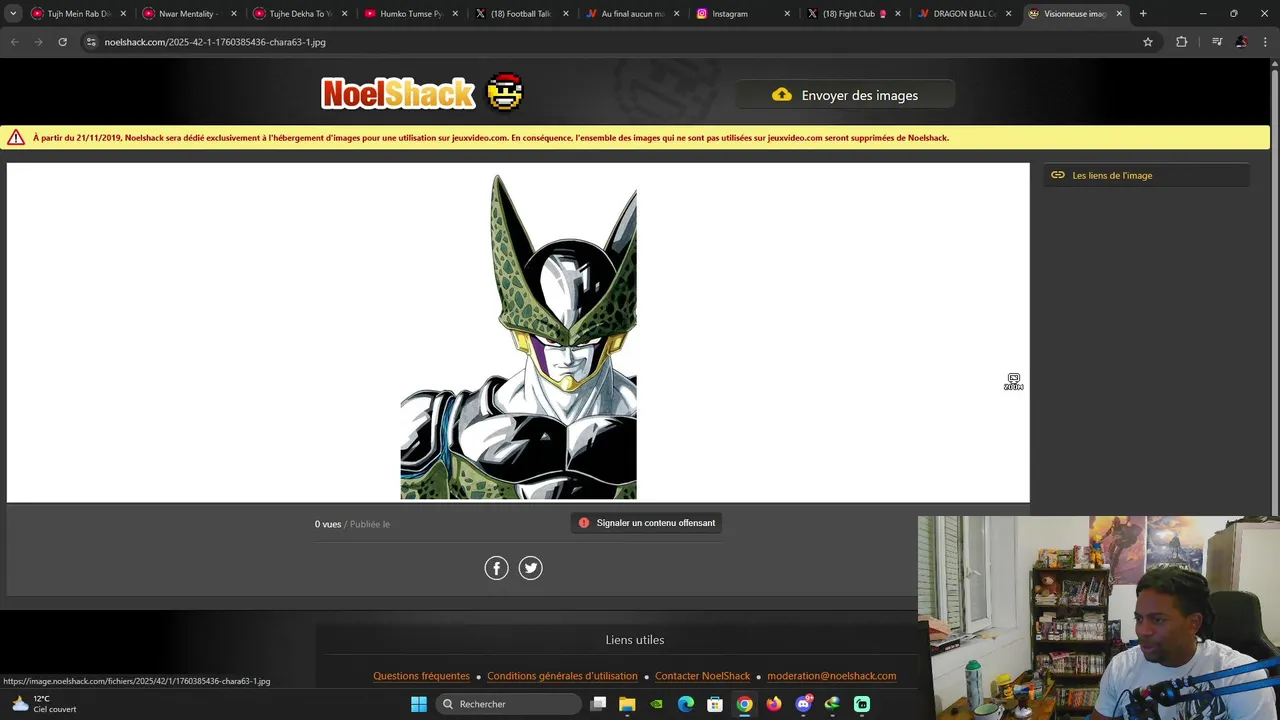
Task: Open Internet Download Manager in taskbar
Action: click(832, 704)
